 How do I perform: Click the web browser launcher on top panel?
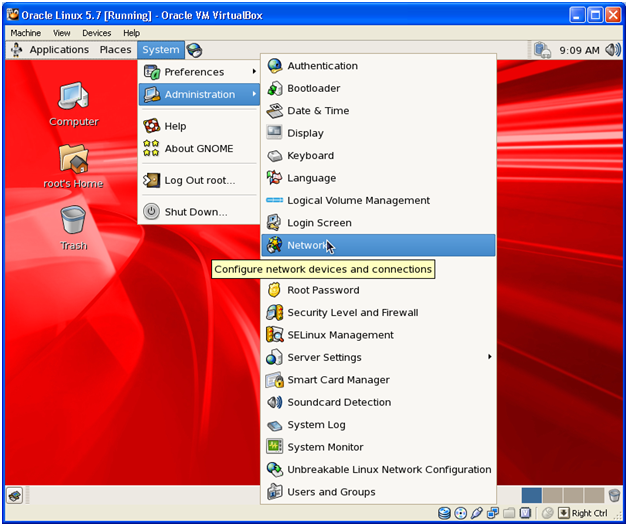point(194,50)
